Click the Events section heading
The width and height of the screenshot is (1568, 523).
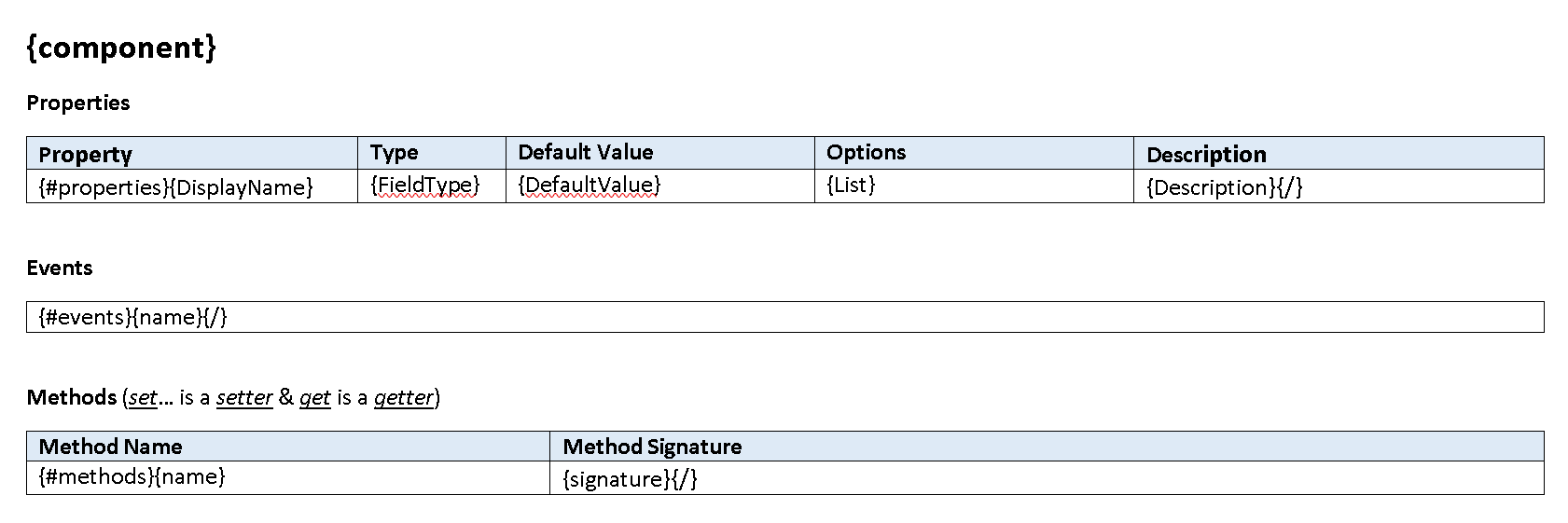coord(60,268)
